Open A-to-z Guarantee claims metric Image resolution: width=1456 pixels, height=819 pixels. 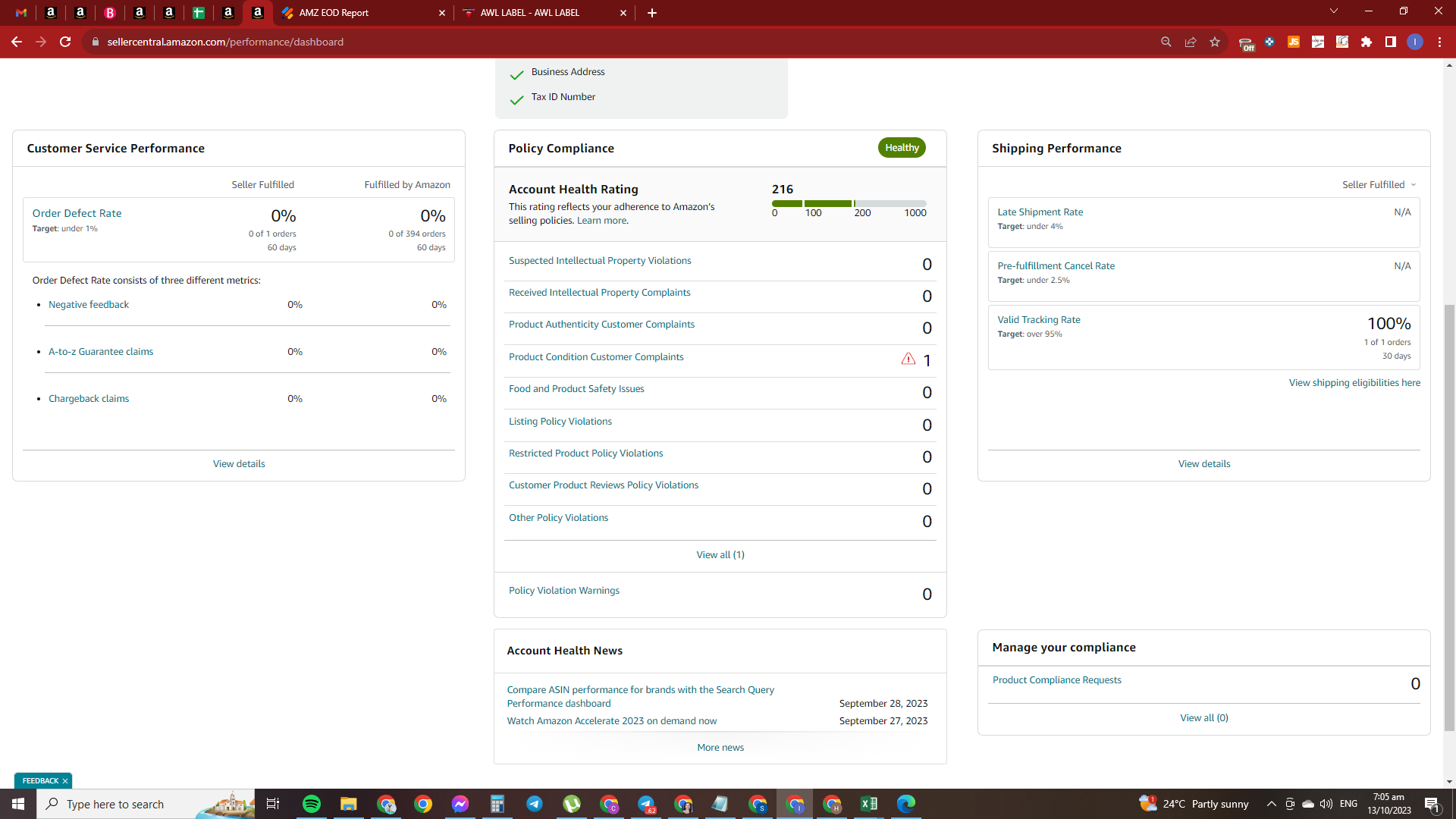coord(101,352)
